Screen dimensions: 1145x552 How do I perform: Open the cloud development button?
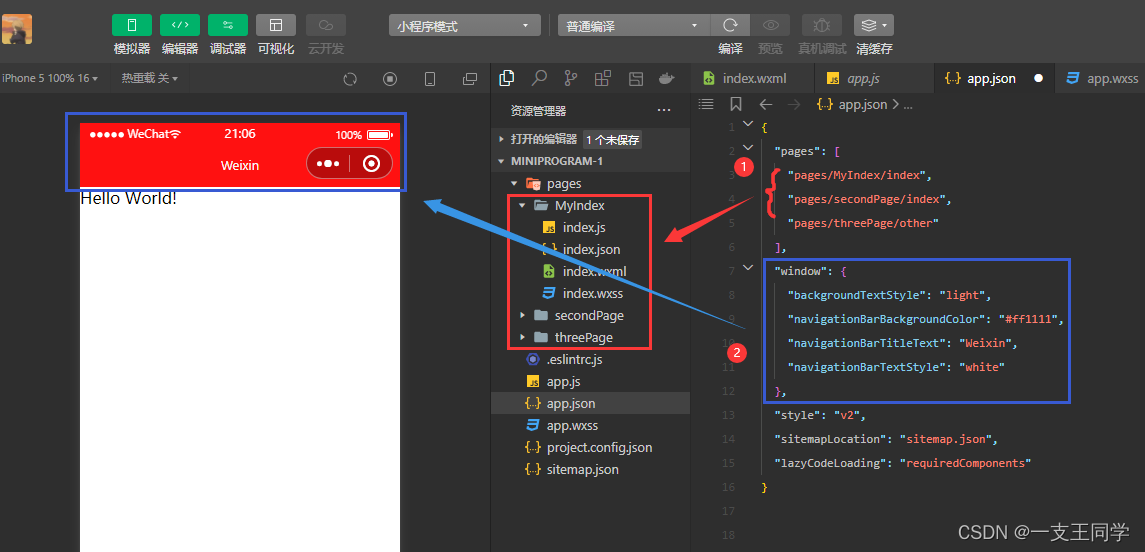click(326, 25)
